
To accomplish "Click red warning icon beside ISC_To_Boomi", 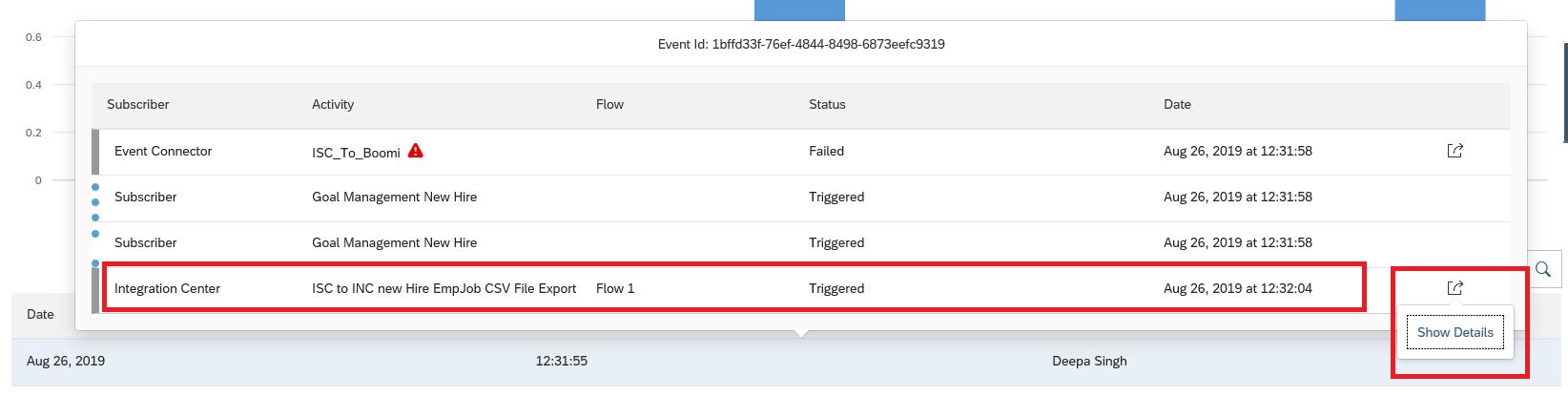I will (x=415, y=151).
